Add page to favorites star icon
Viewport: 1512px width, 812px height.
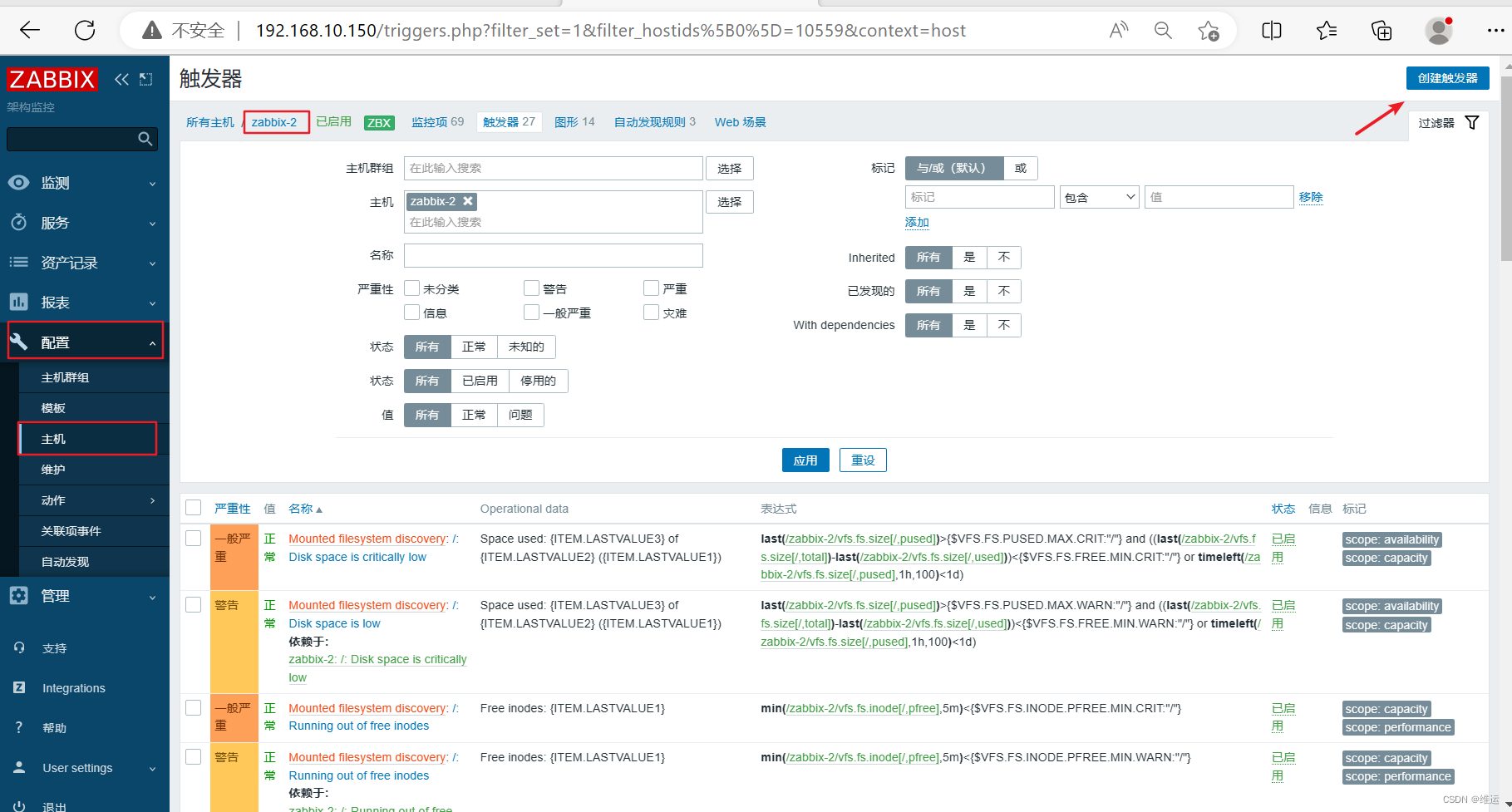(1208, 31)
